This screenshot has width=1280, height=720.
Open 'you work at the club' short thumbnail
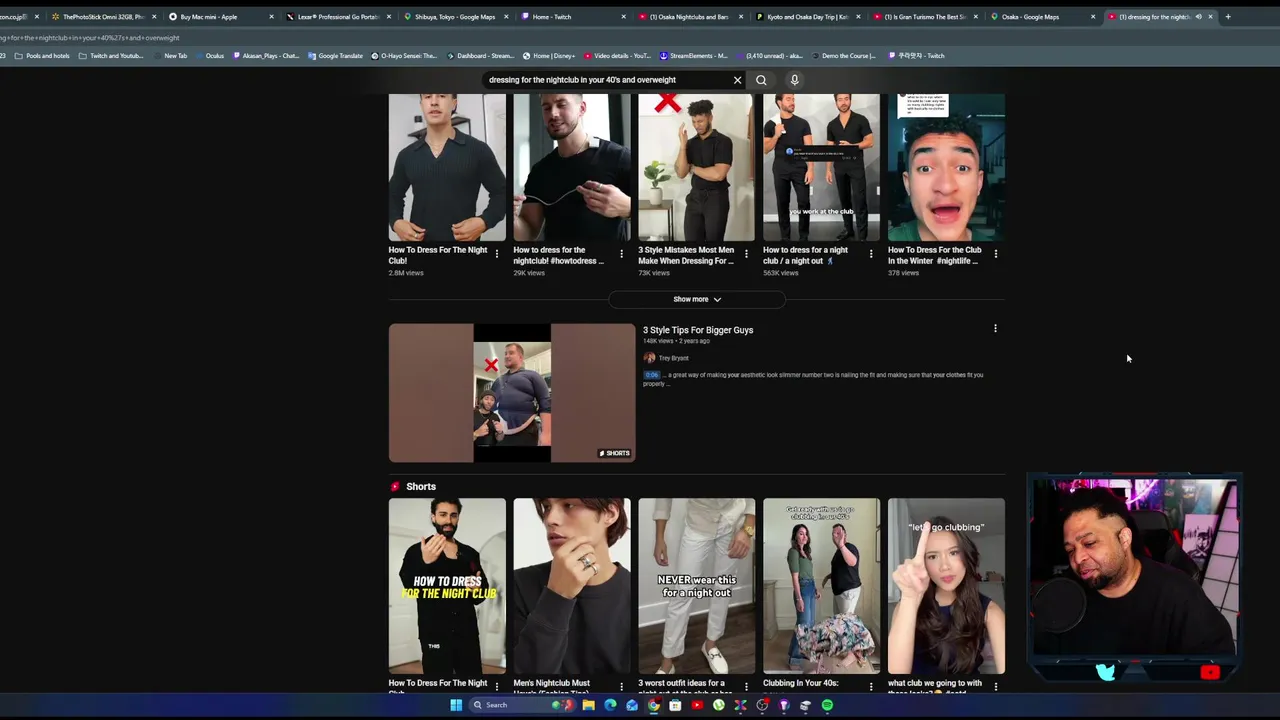tap(822, 167)
